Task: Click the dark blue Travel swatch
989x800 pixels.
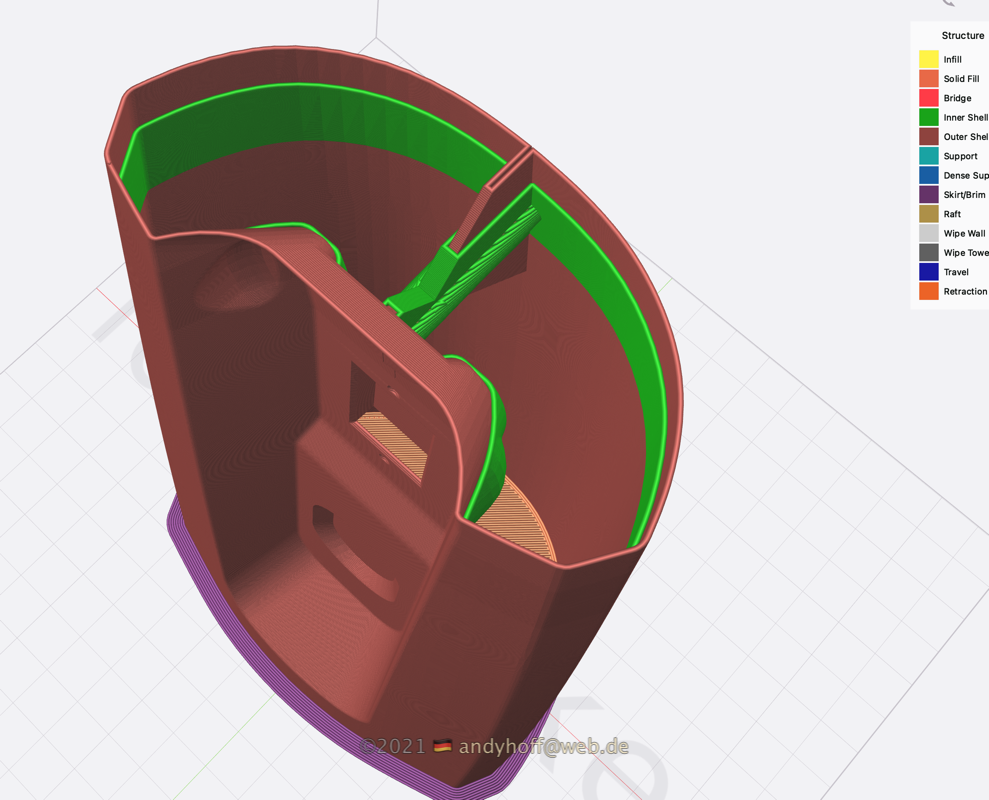Action: pos(929,272)
